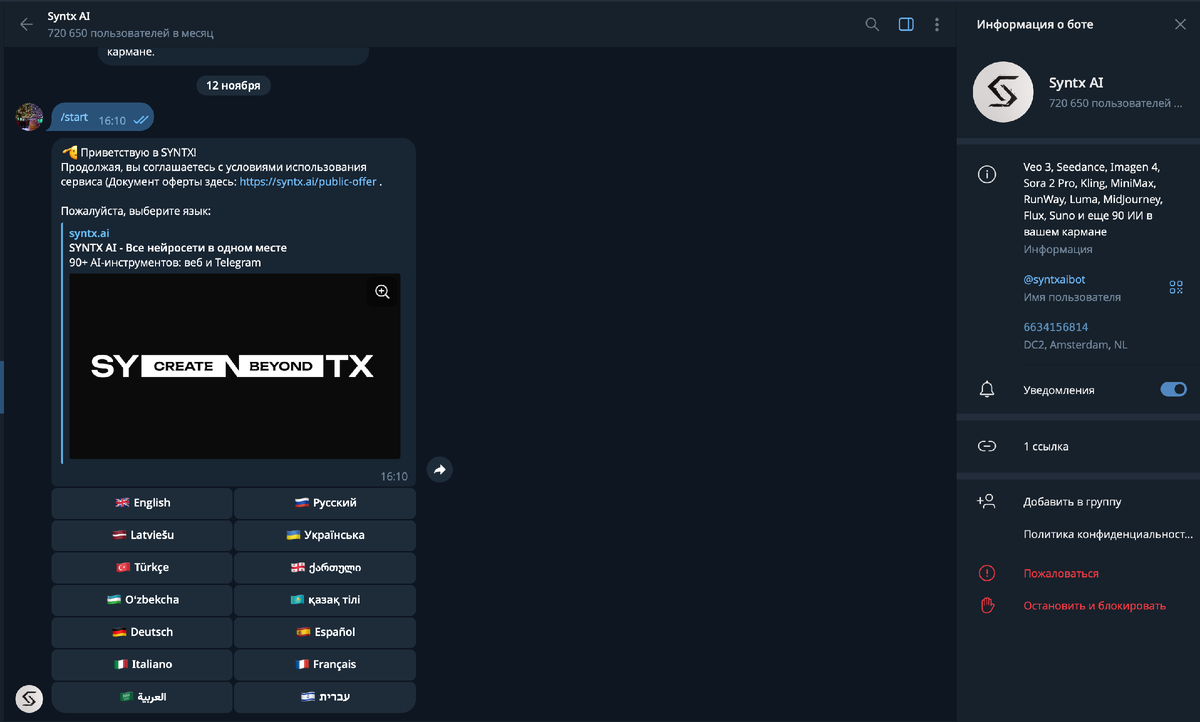Open the syntx.ai preview title link
The height and width of the screenshot is (722, 1200).
(x=89, y=233)
